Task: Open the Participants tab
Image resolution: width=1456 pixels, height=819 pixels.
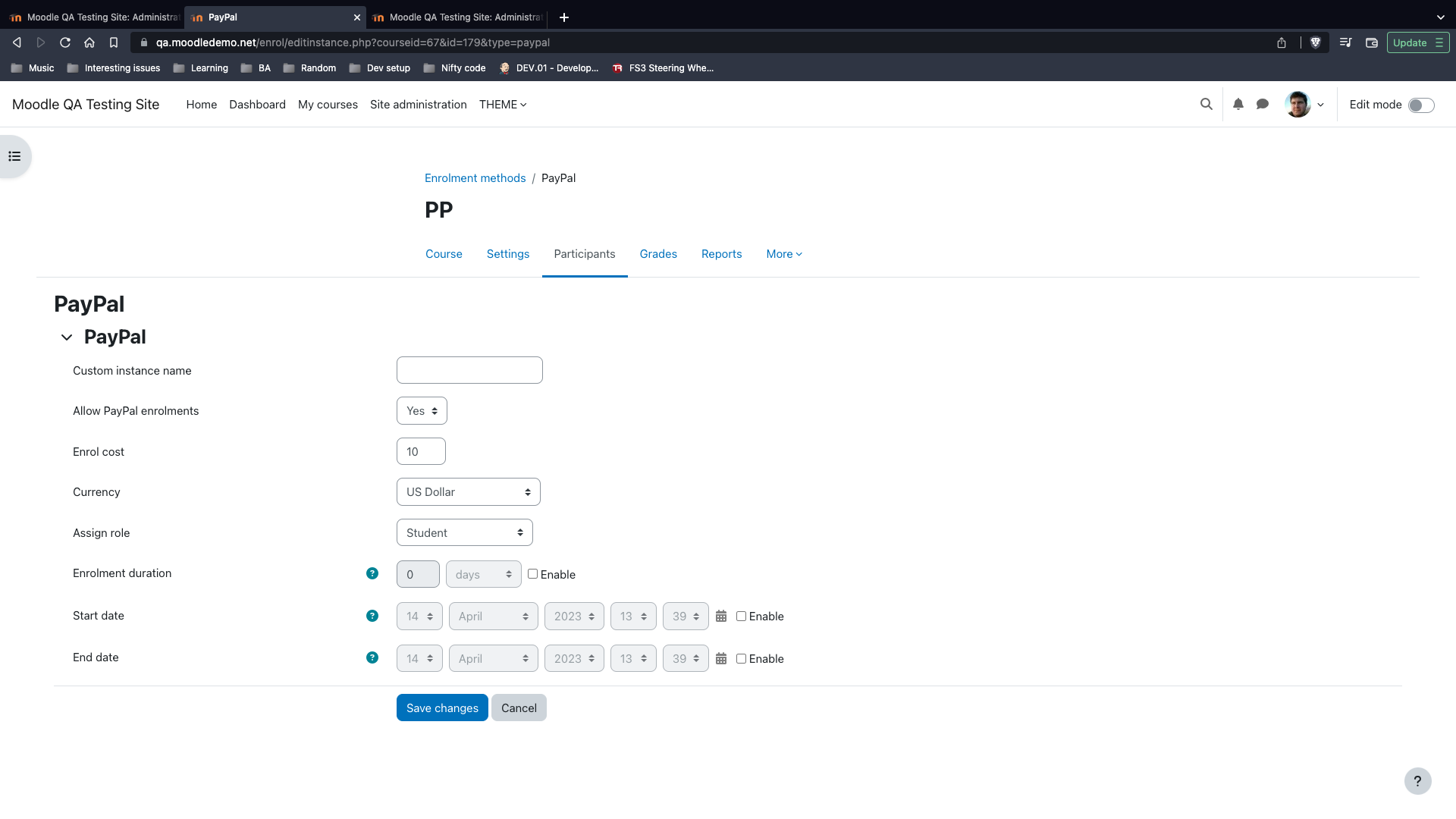Action: (x=585, y=254)
